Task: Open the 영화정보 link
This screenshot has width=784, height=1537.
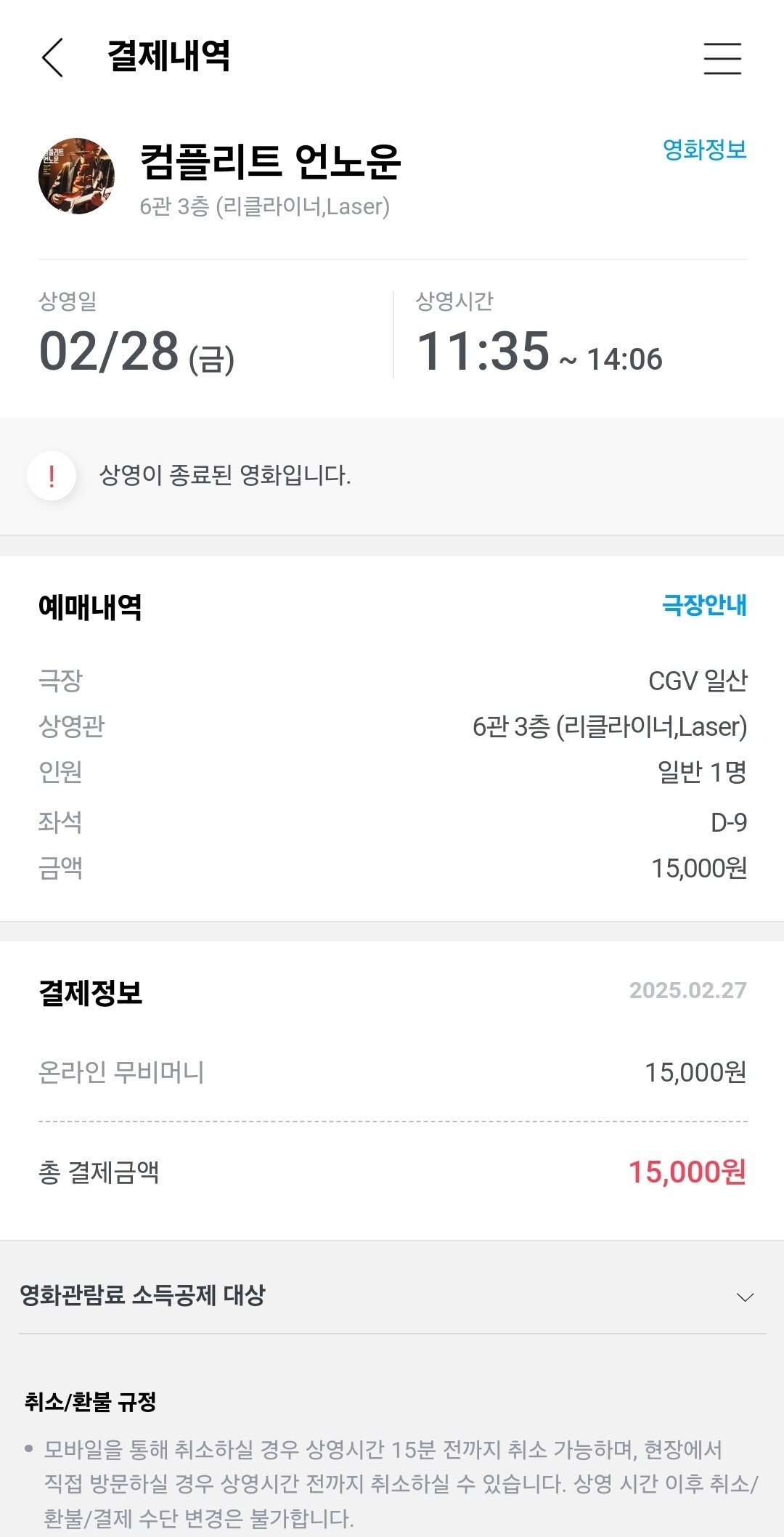Action: click(x=704, y=149)
